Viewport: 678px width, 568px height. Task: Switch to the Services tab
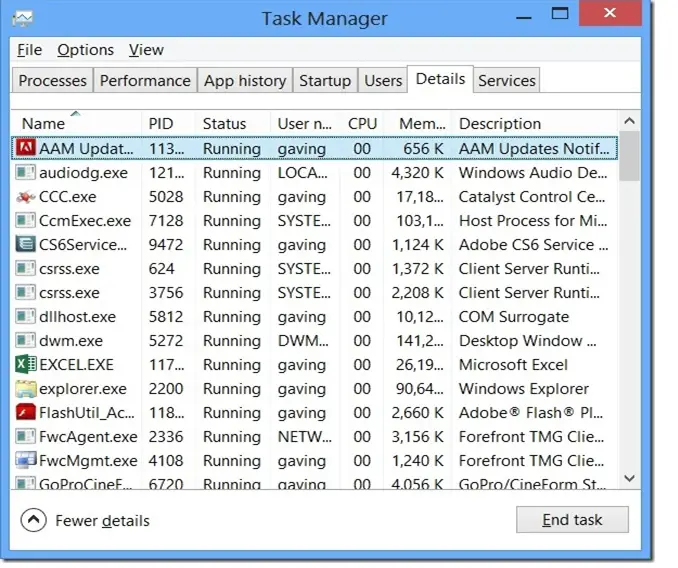click(x=507, y=81)
